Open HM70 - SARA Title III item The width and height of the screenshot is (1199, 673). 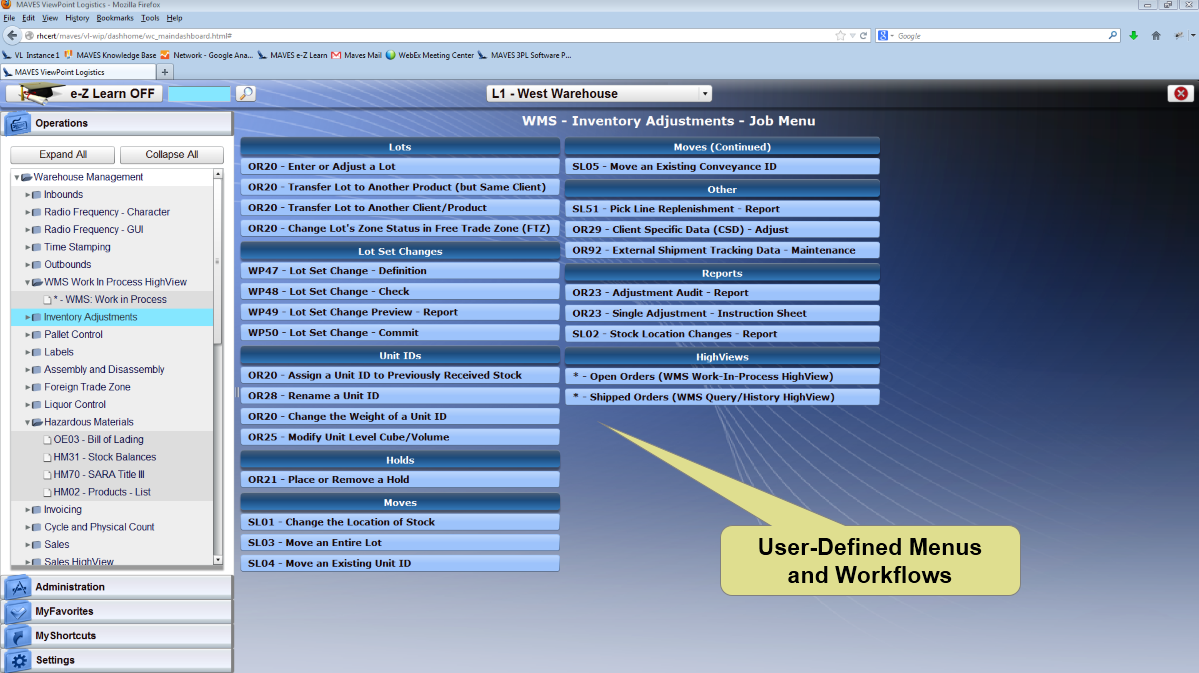click(99, 475)
